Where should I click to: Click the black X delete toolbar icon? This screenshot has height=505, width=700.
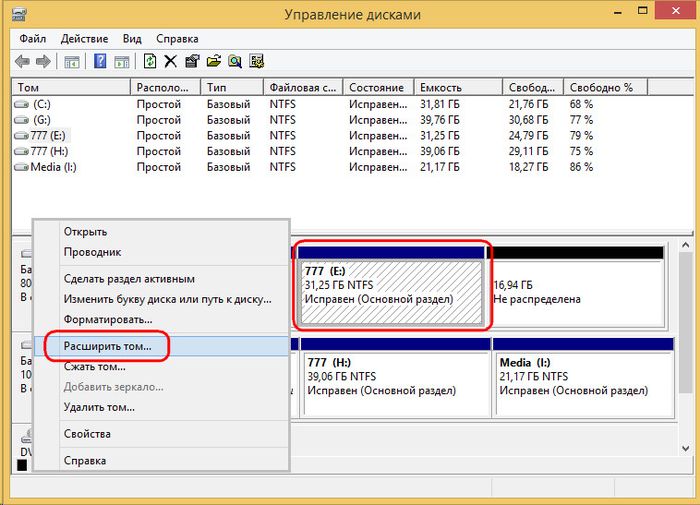[x=171, y=61]
